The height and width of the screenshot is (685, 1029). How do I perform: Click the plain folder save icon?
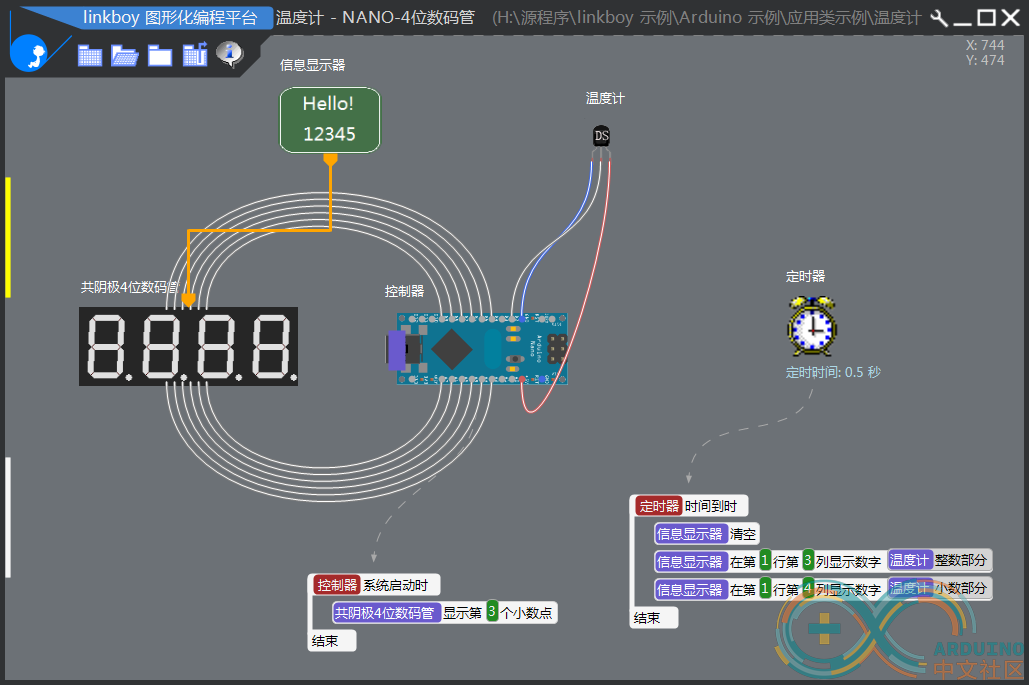[x=159, y=55]
